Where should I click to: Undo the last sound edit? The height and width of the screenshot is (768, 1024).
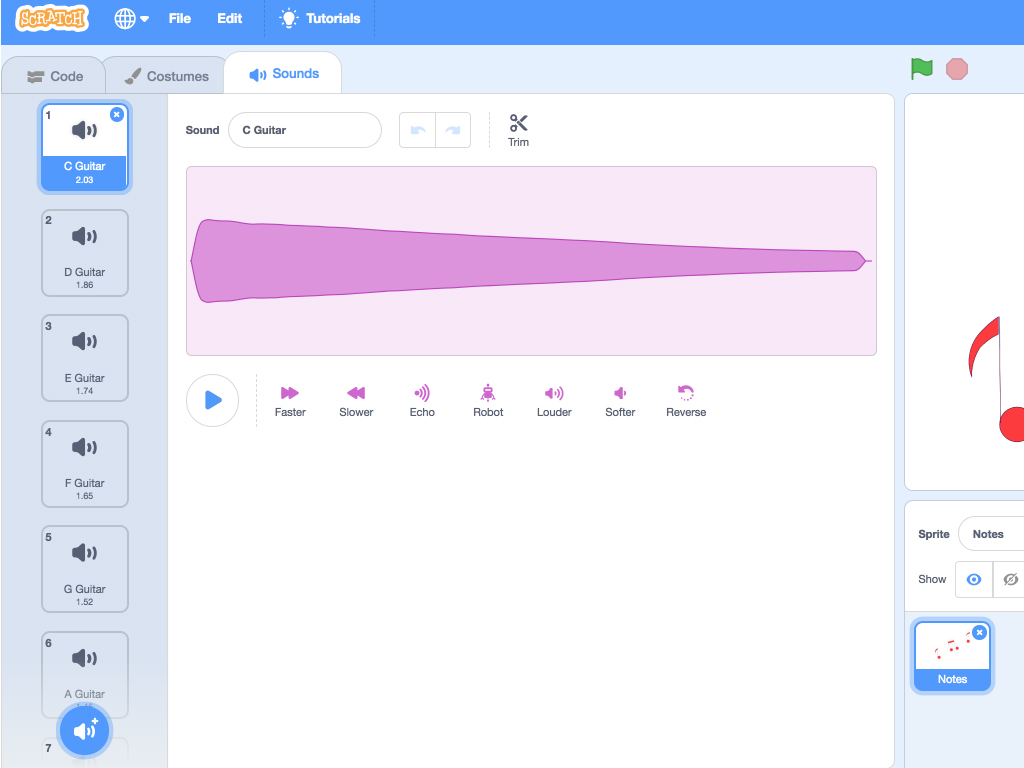pos(417,130)
